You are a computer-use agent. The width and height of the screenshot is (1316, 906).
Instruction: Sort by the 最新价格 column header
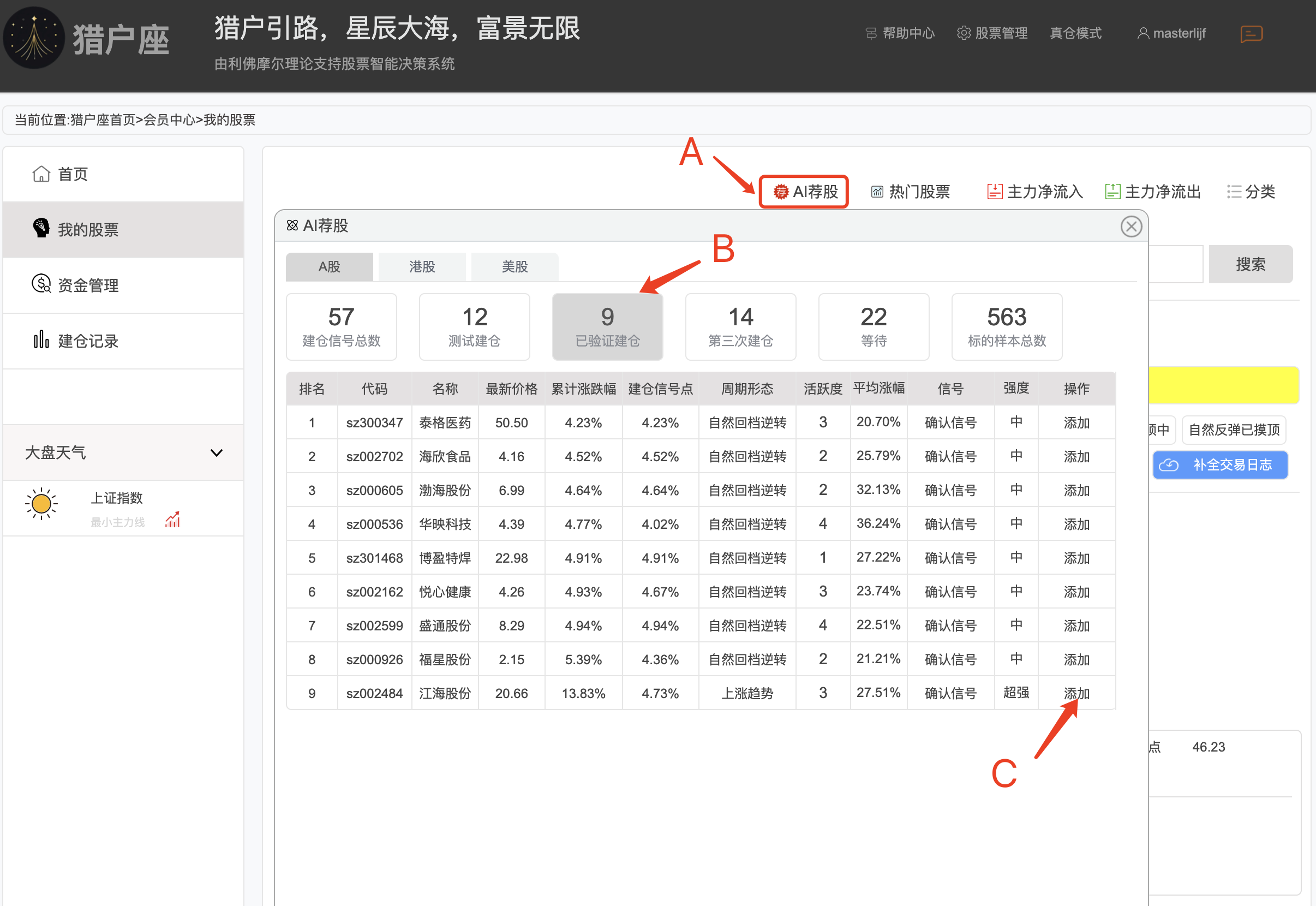[511, 389]
